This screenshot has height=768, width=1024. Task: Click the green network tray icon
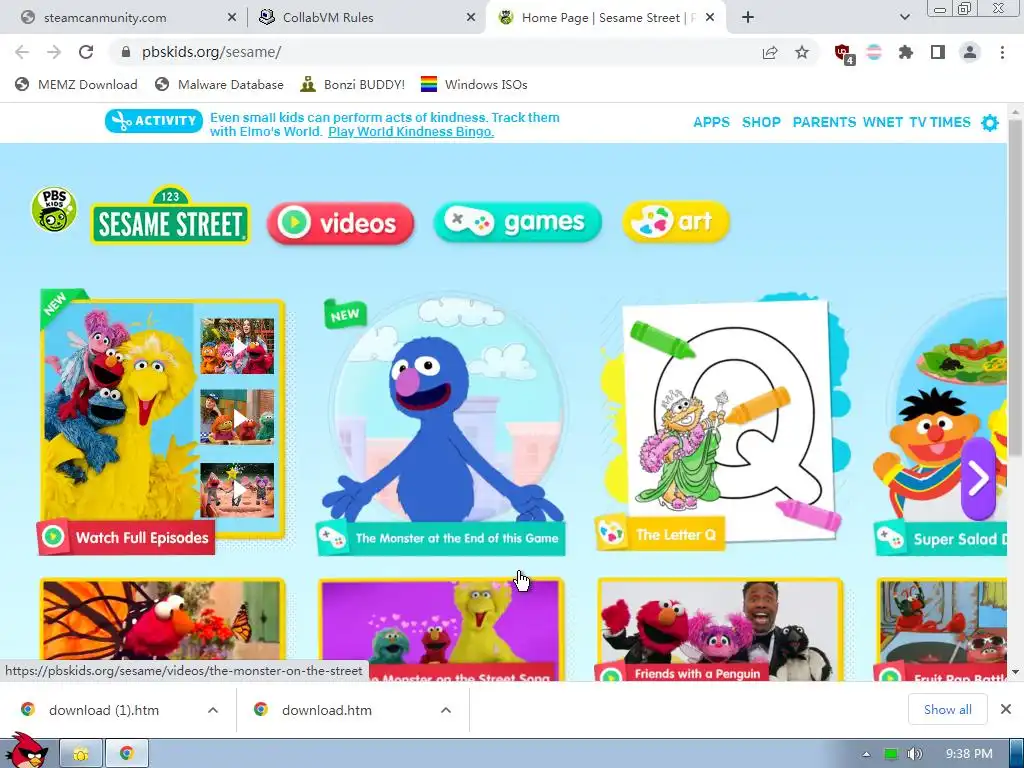pyautogui.click(x=891, y=754)
